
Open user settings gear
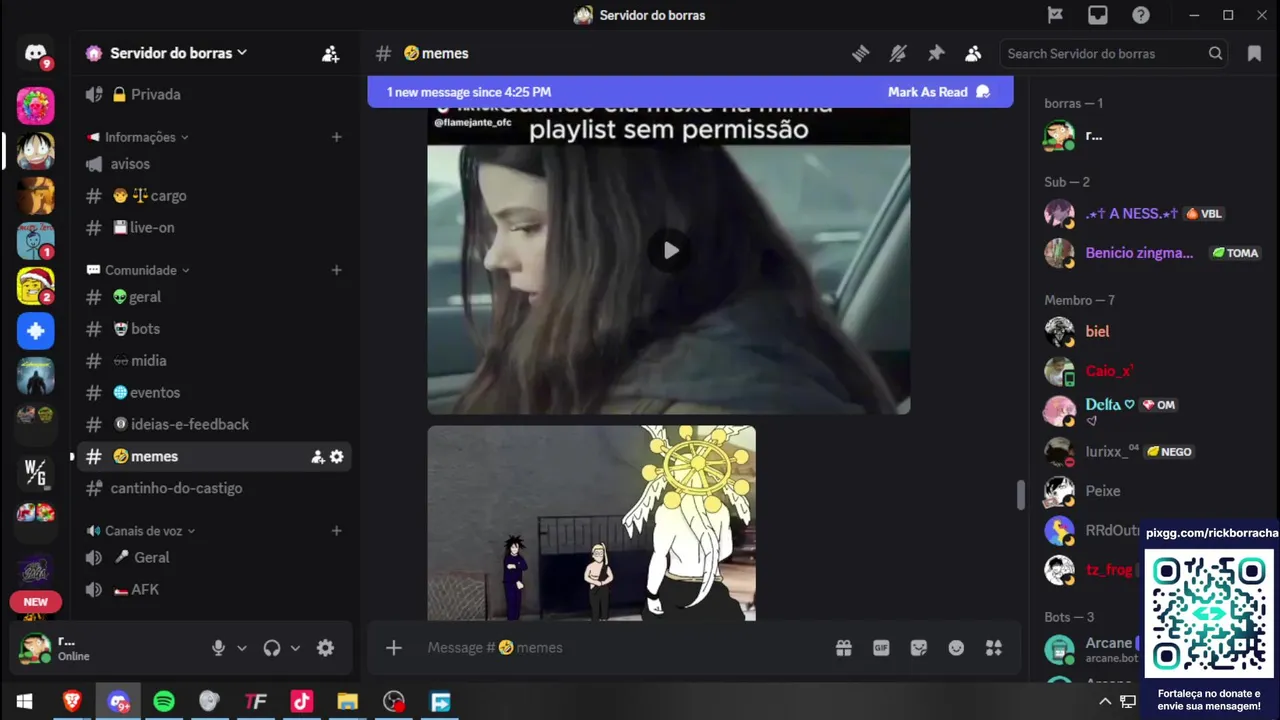325,648
